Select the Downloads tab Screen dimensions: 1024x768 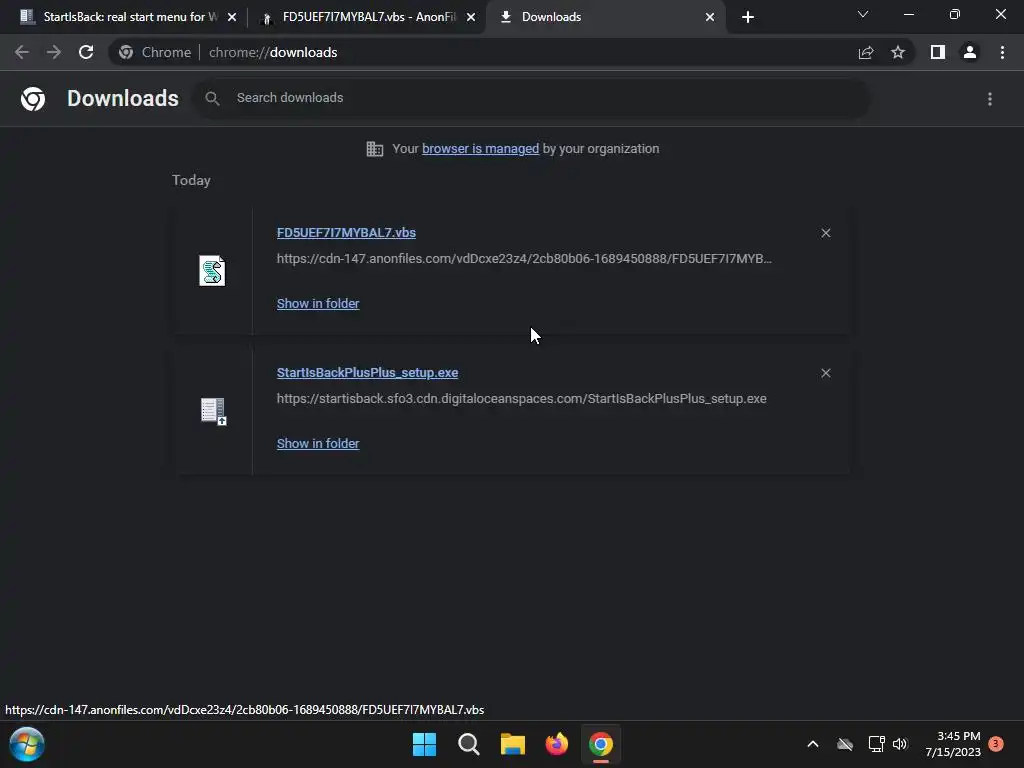click(x=606, y=17)
